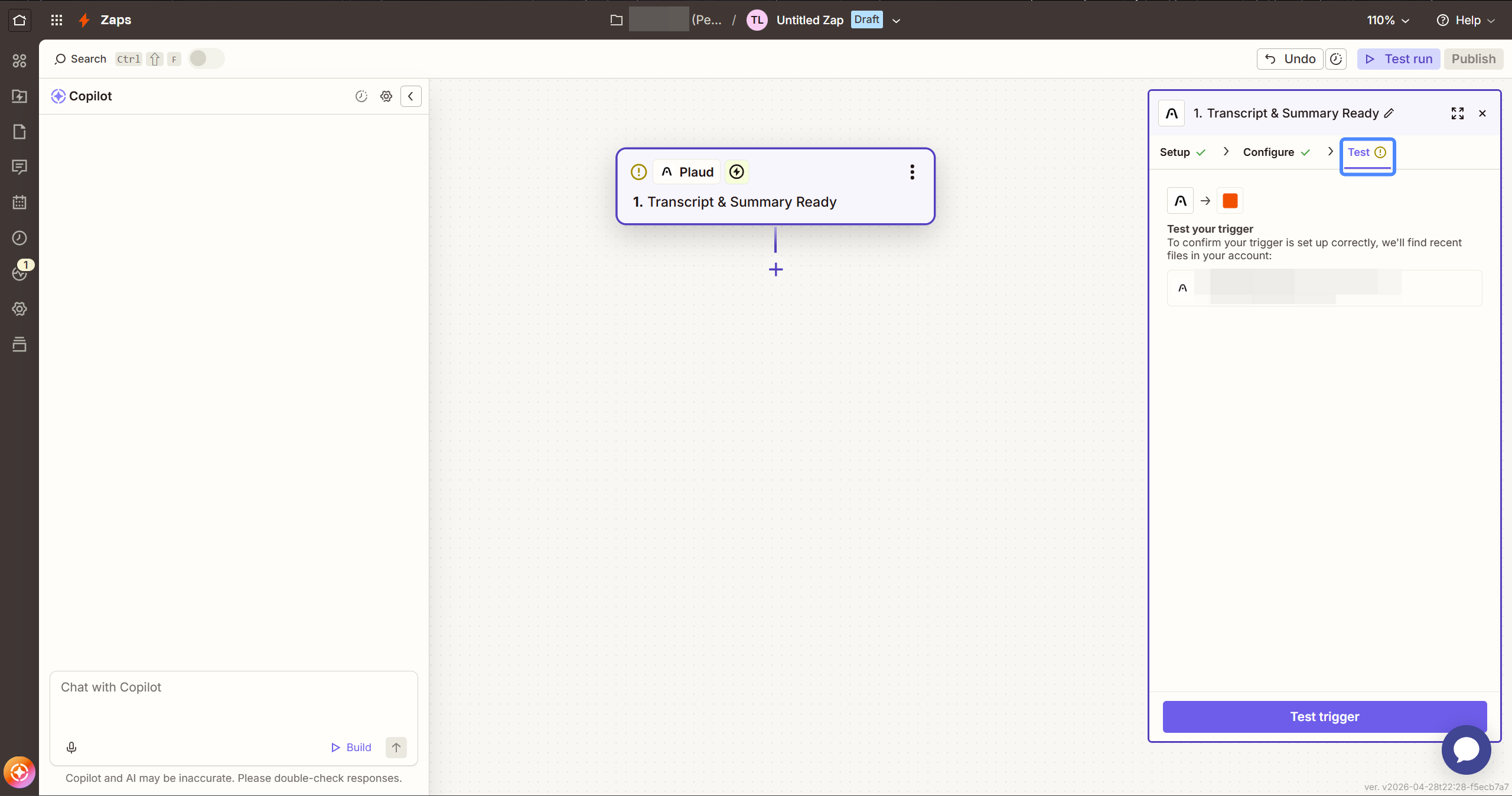This screenshot has width=1512, height=796.
Task: Open the chat support bubble
Action: click(x=1466, y=750)
